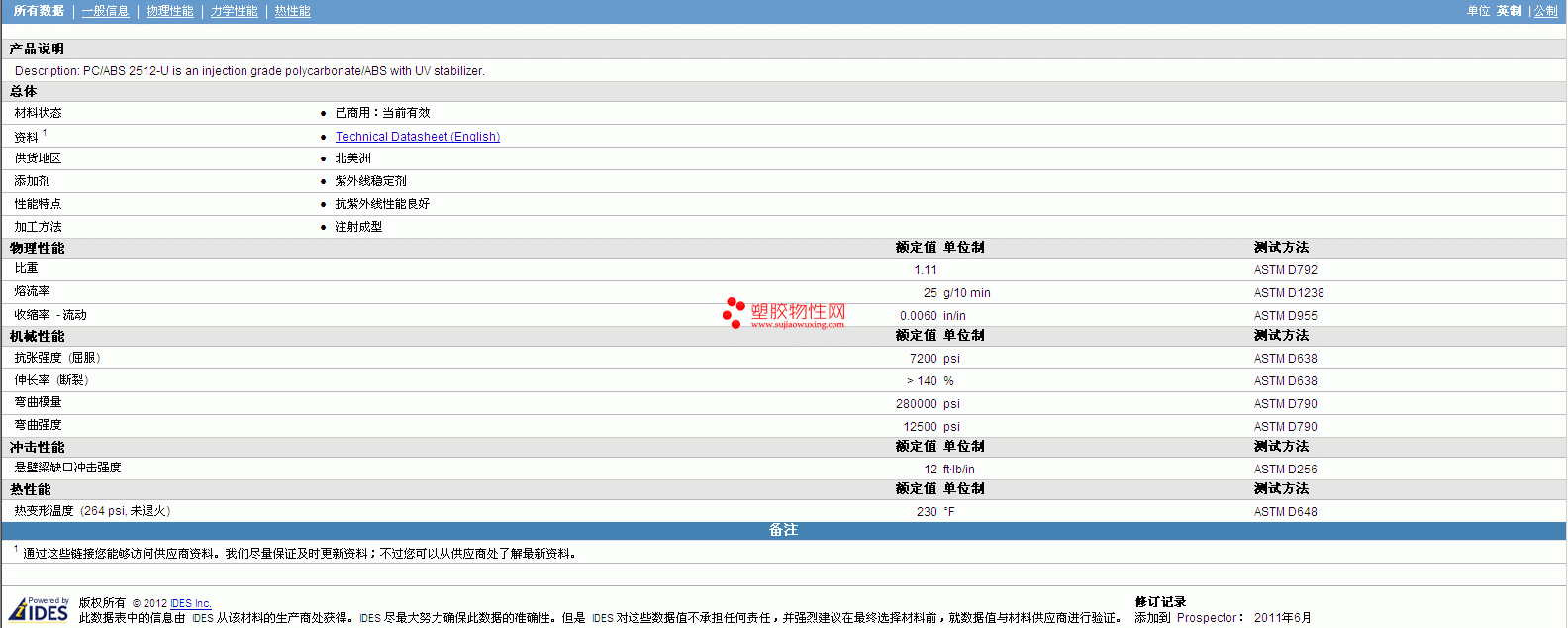Select value 7200 for 抗张强度

pyautogui.click(x=923, y=359)
